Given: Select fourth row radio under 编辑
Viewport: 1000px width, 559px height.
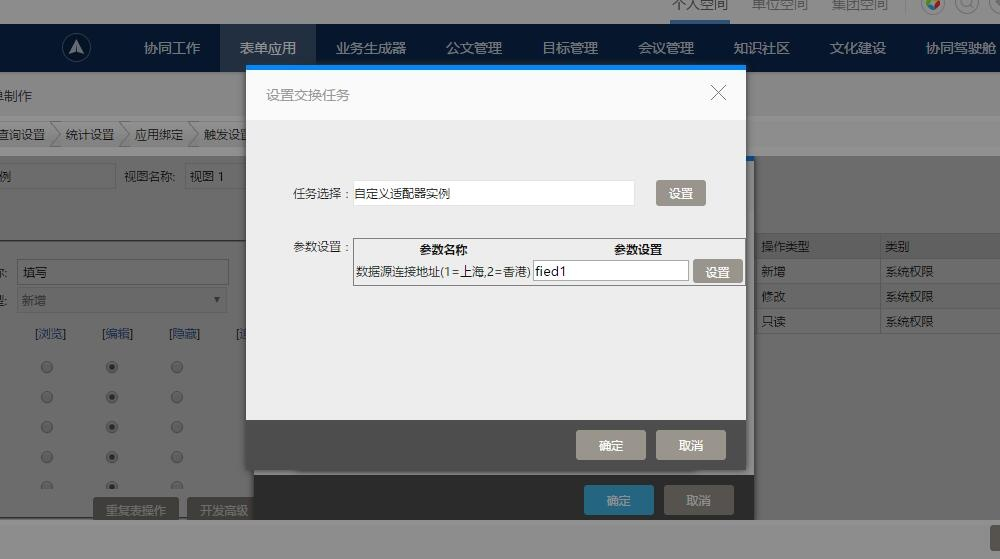Looking at the screenshot, I should [x=112, y=457].
